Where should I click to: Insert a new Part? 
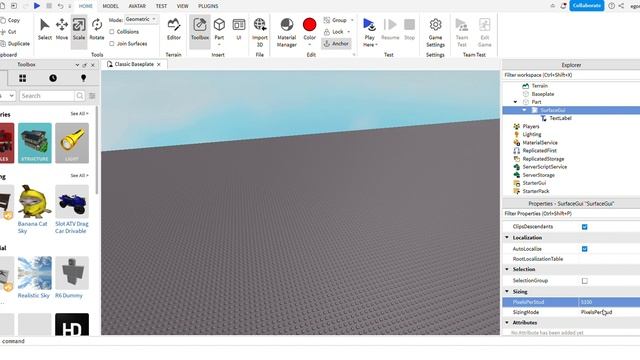[x=219, y=29]
